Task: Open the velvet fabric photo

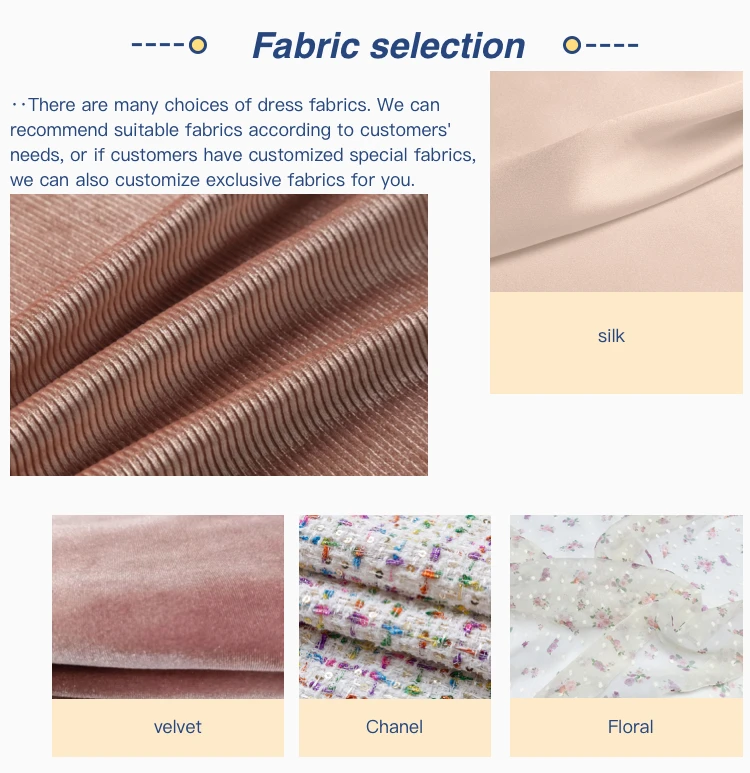Action: pos(168,607)
